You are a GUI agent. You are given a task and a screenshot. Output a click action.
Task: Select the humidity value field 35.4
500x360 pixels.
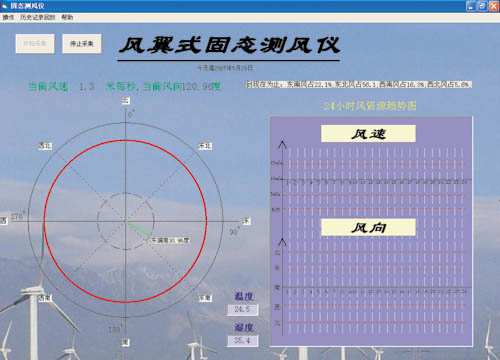pos(242,340)
